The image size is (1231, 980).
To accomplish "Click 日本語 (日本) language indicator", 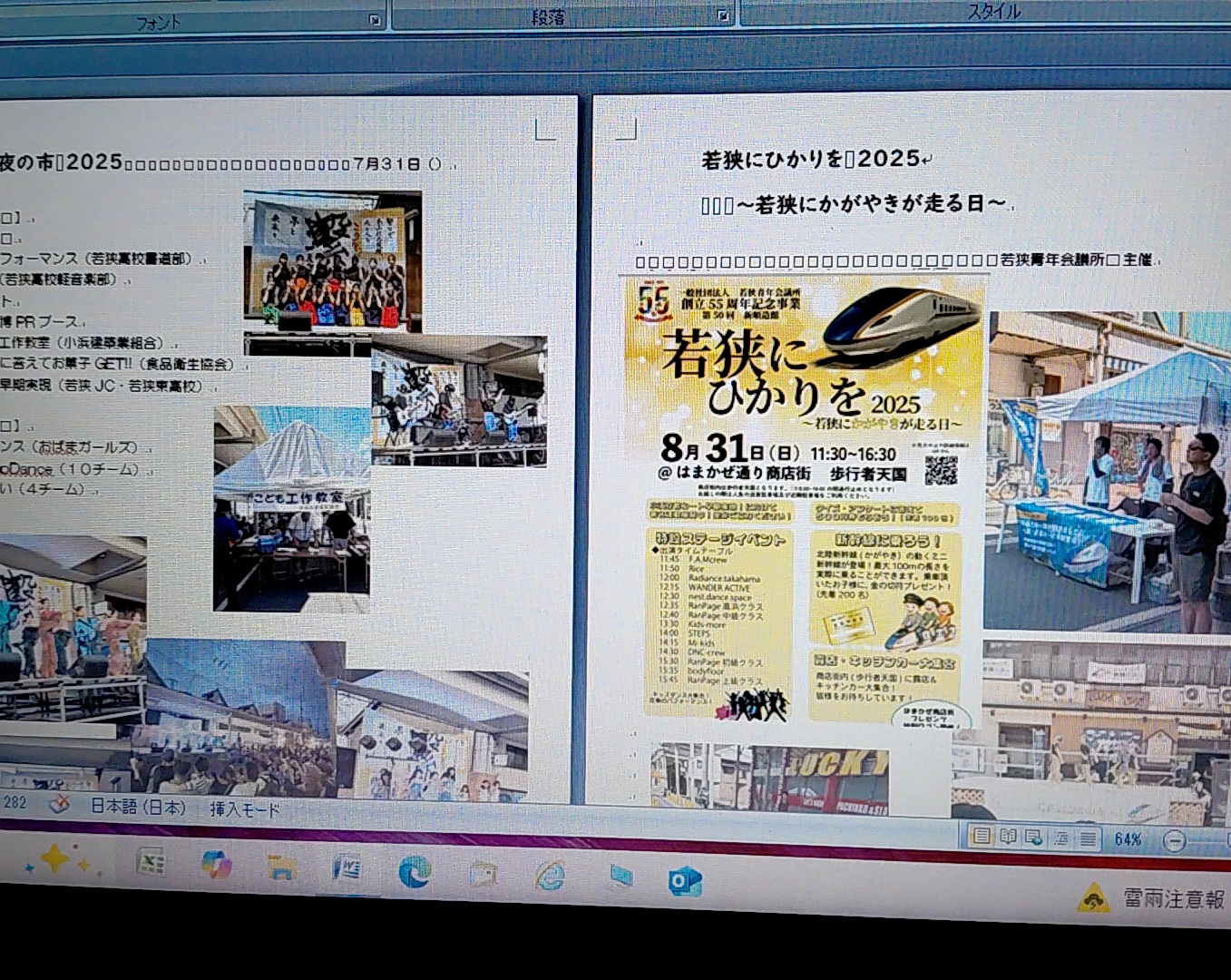I will [138, 807].
